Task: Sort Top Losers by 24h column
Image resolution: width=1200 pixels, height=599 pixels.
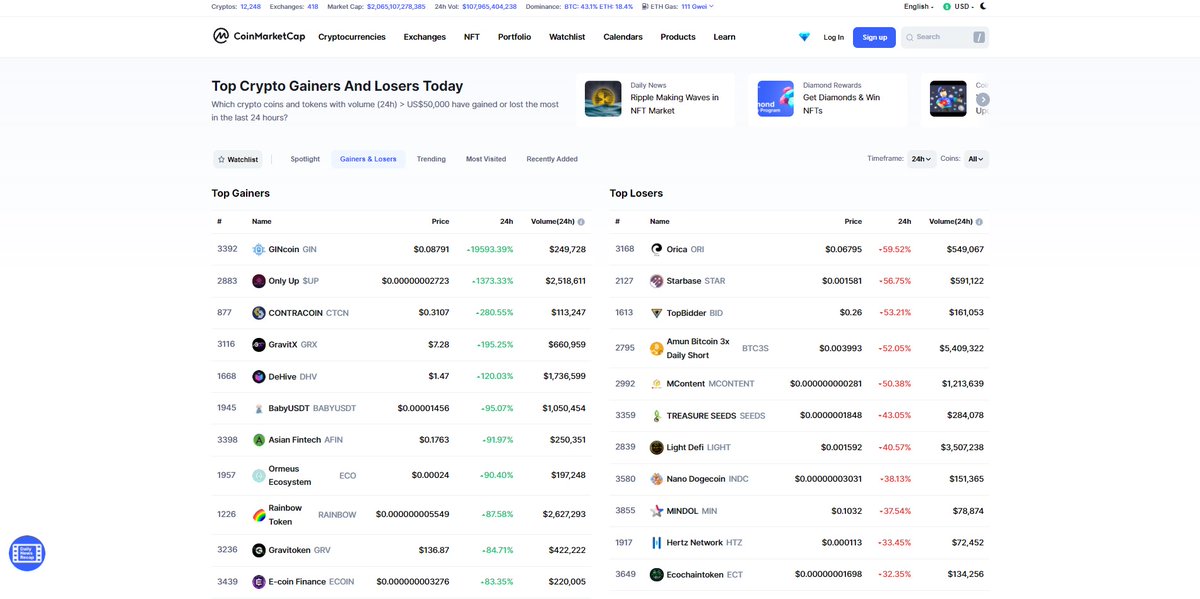Action: coord(904,222)
